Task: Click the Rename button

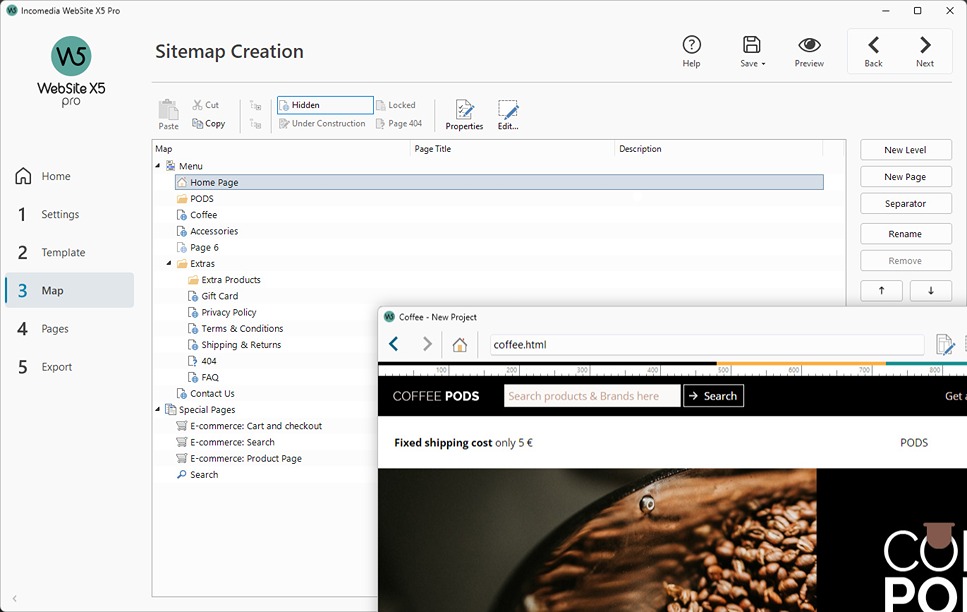Action: (x=905, y=233)
